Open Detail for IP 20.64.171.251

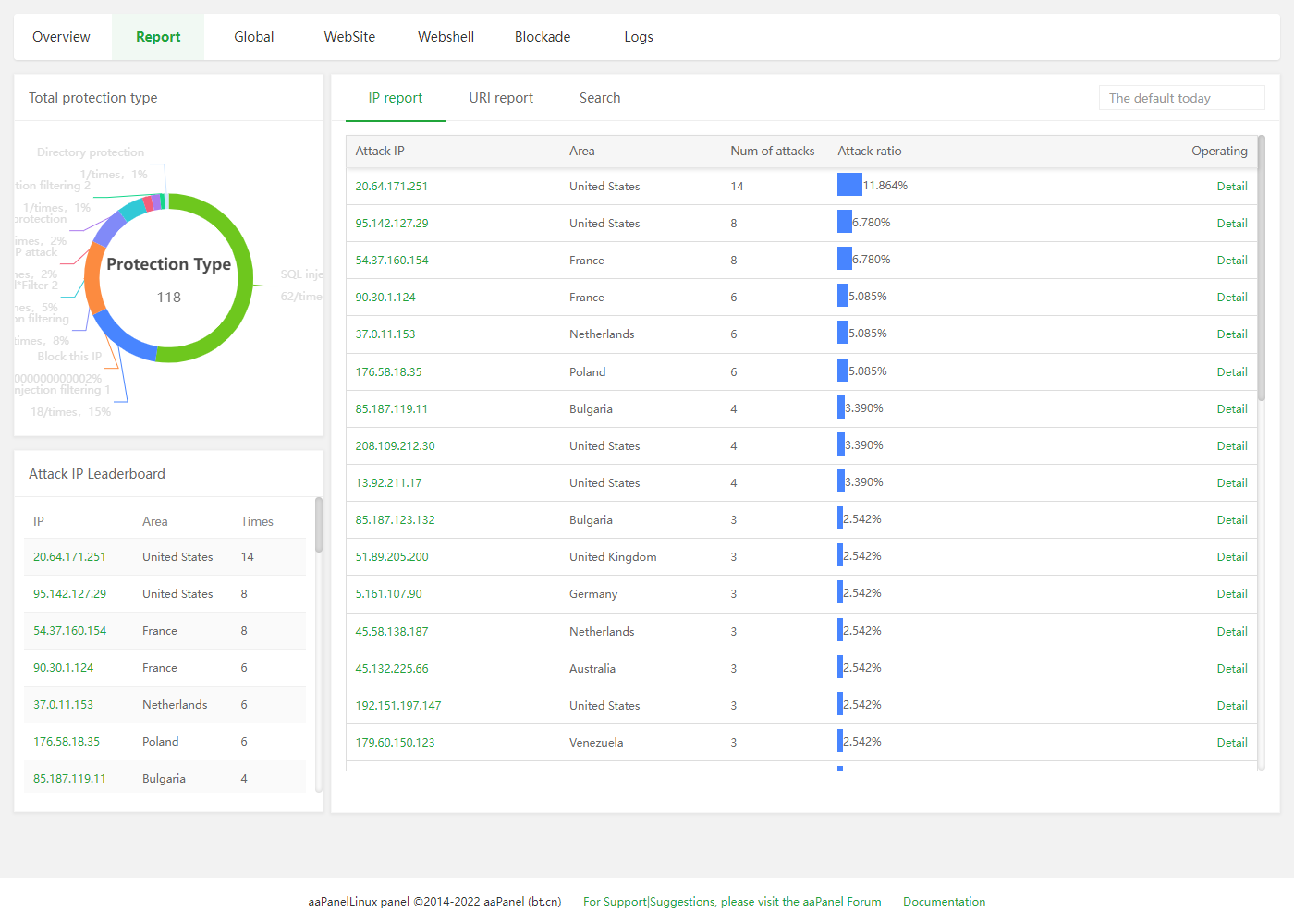(x=1231, y=187)
